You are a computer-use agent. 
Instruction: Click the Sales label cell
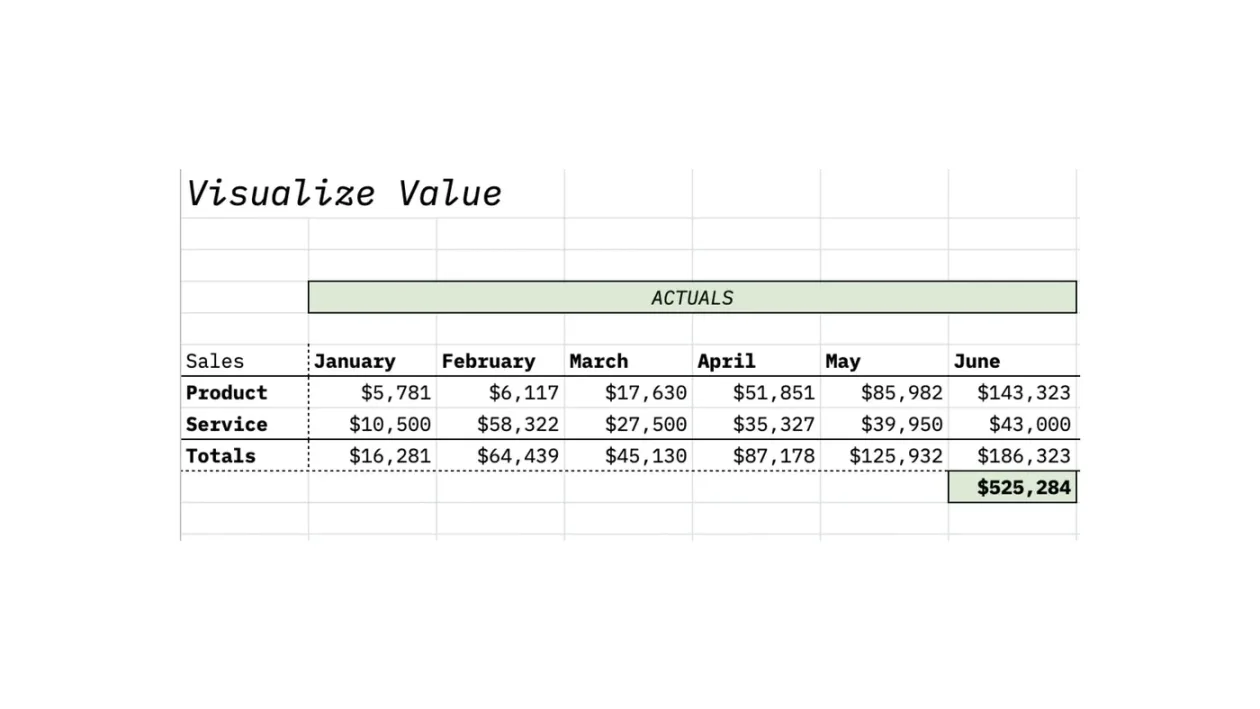click(215, 361)
